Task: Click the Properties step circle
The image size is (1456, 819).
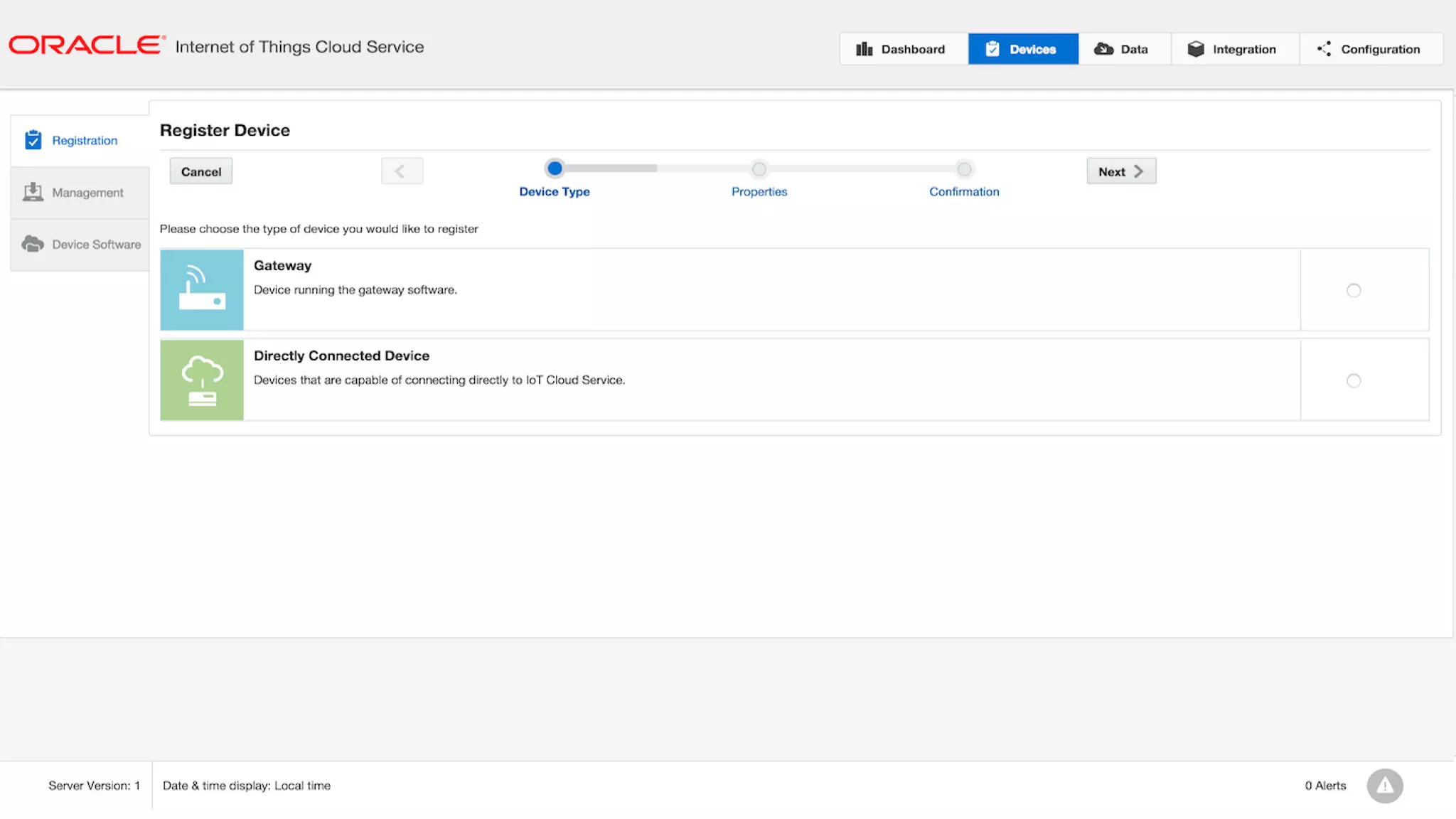Action: tap(759, 169)
